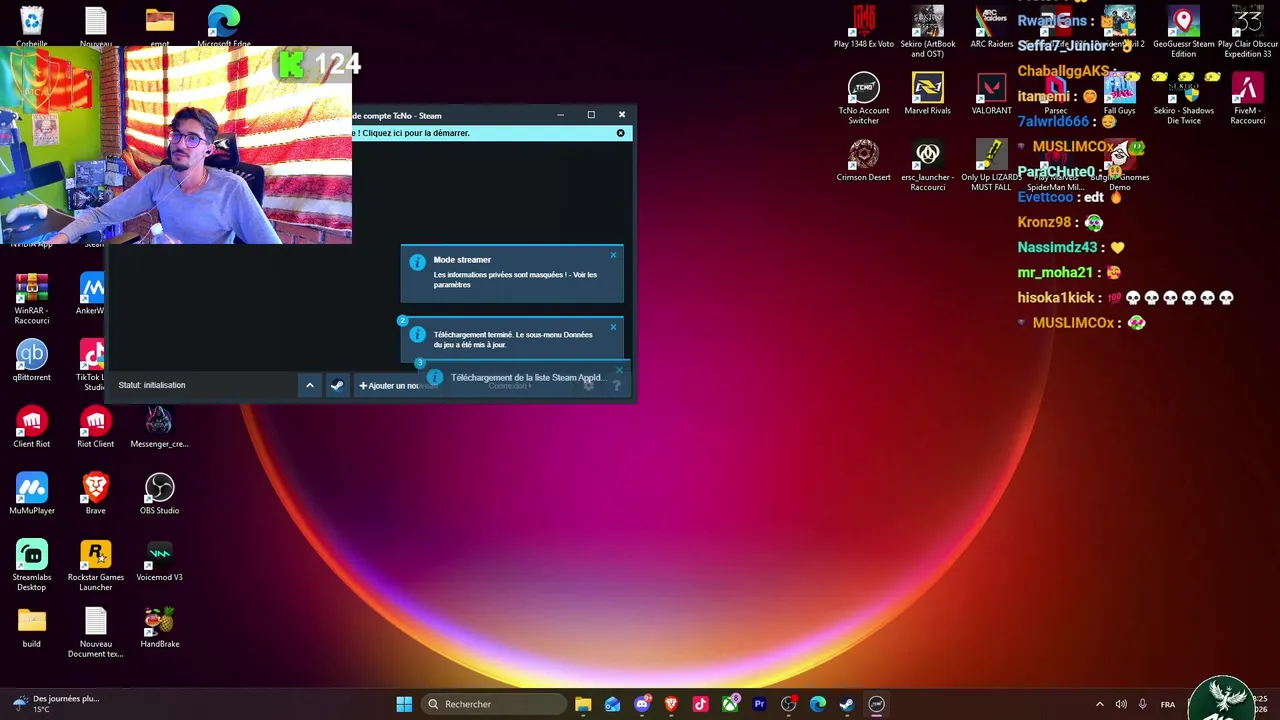Click the Statut: initialisation text
This screenshot has height=720, width=1280.
(152, 385)
